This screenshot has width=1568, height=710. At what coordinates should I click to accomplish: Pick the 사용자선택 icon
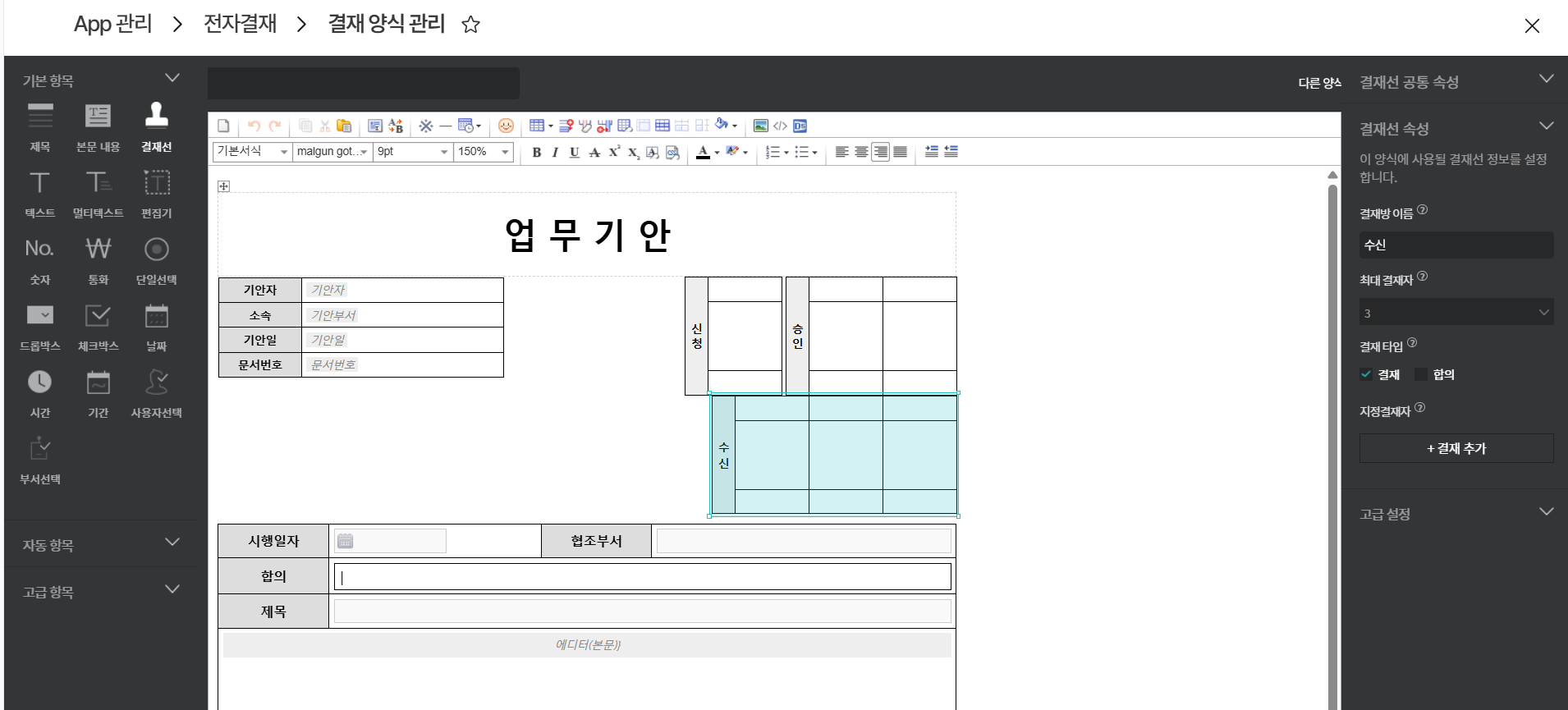156,382
